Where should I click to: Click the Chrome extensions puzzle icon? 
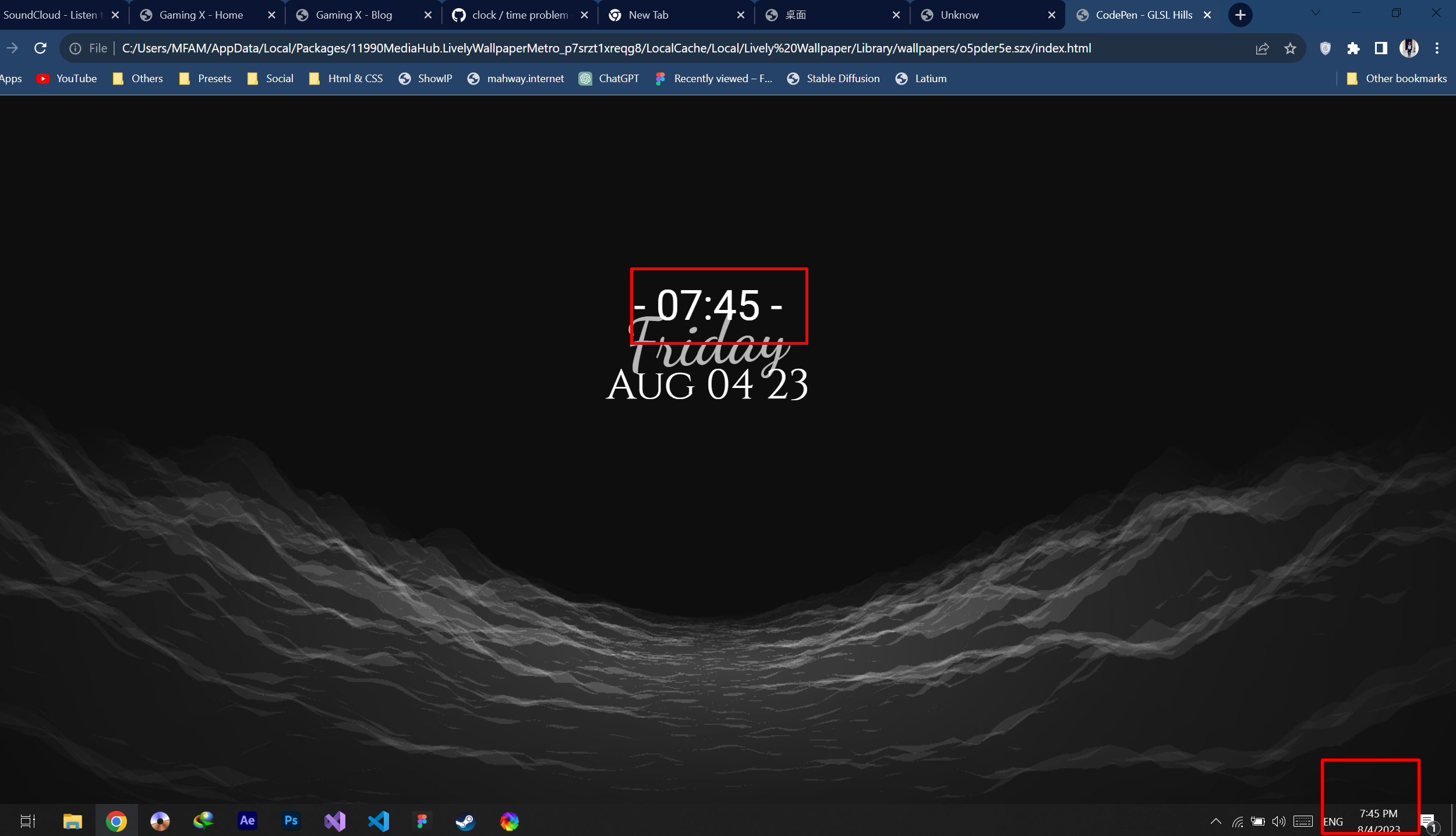[1353, 48]
